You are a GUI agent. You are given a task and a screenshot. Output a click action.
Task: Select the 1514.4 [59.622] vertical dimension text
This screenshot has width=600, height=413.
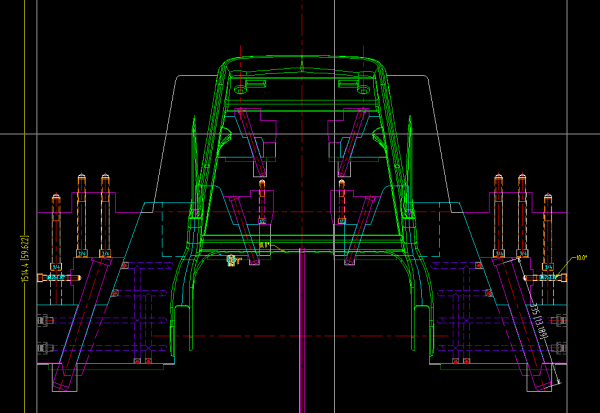point(25,259)
